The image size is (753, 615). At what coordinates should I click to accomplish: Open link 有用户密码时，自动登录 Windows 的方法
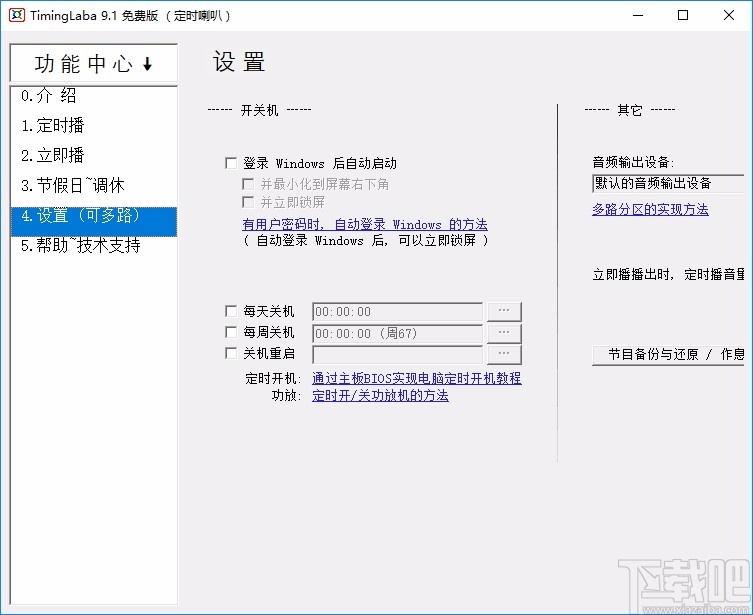click(365, 224)
